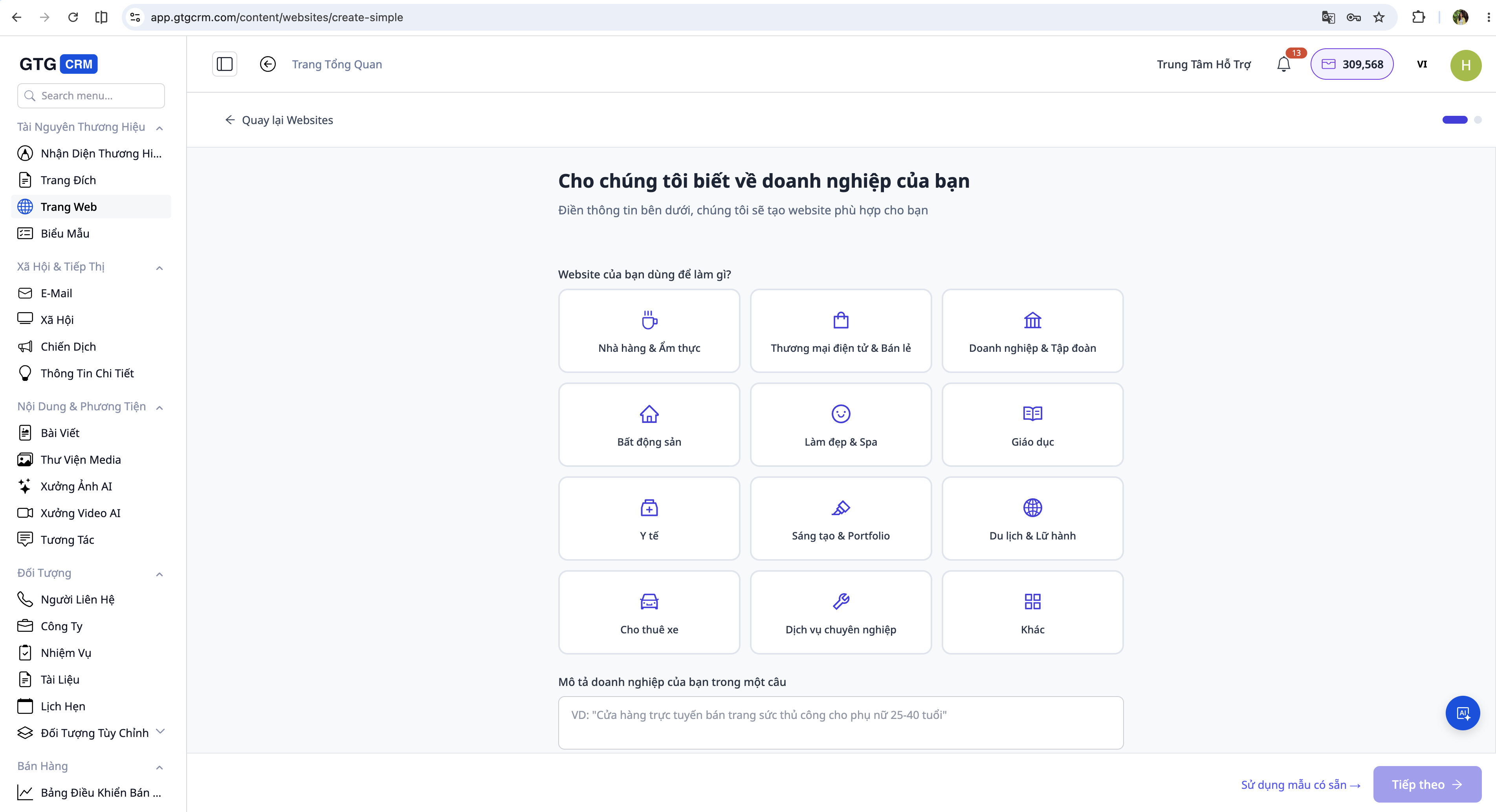Click the 309,568 credits button
The width and height of the screenshot is (1496, 812).
click(1352, 64)
